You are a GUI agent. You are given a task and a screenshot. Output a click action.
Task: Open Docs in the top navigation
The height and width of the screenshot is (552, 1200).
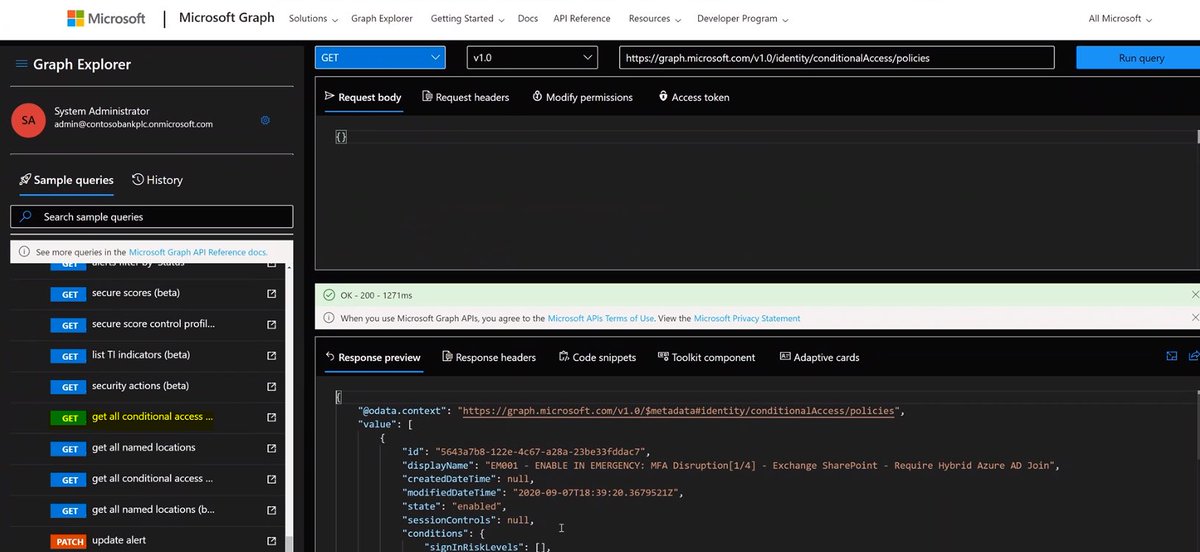pos(527,19)
